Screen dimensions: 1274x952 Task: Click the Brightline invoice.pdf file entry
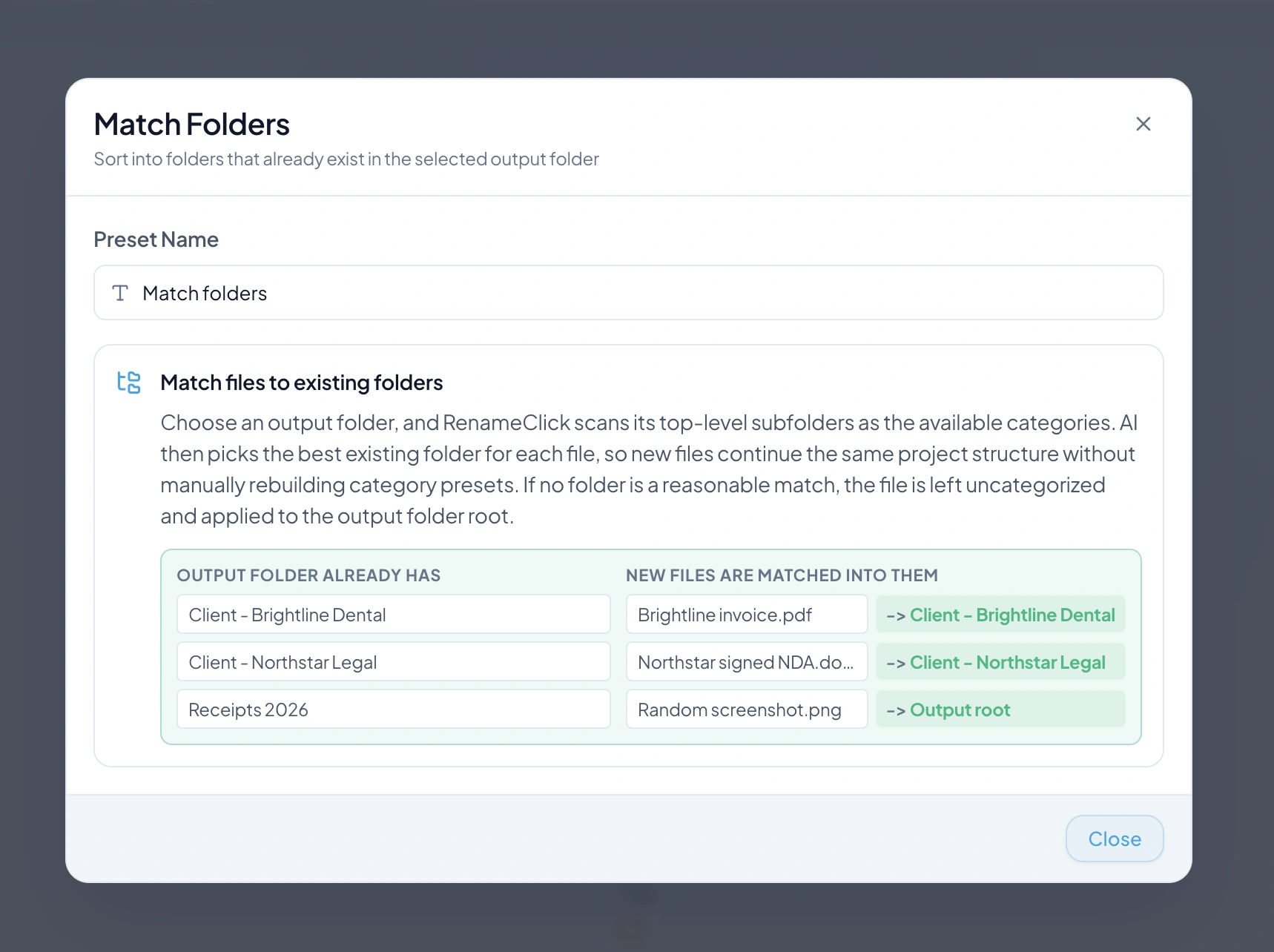point(746,615)
